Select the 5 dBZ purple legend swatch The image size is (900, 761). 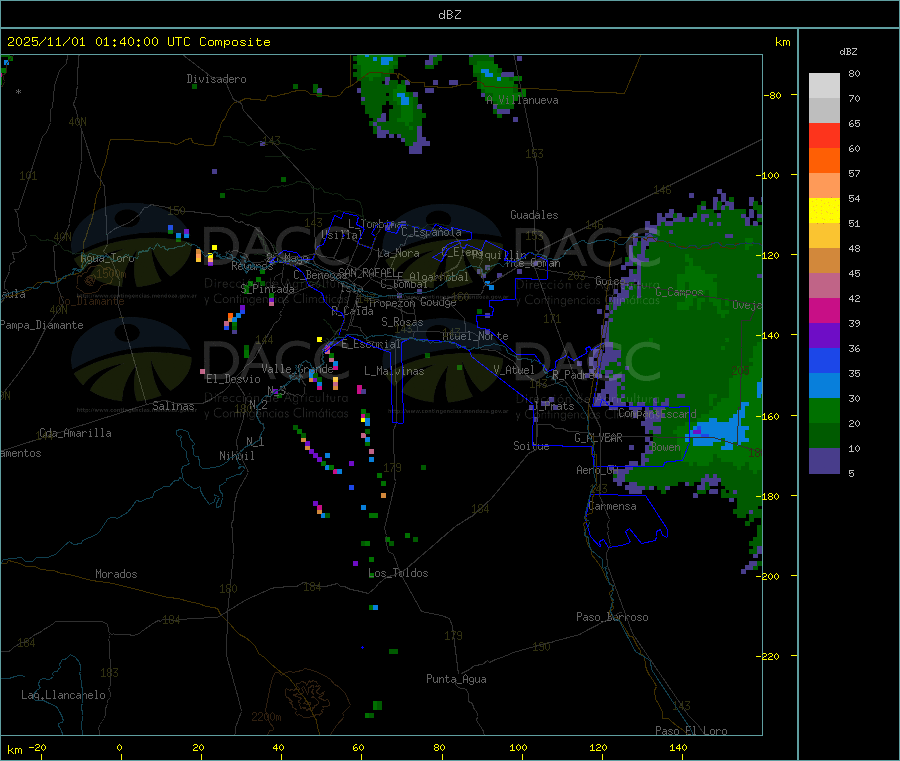coord(824,461)
